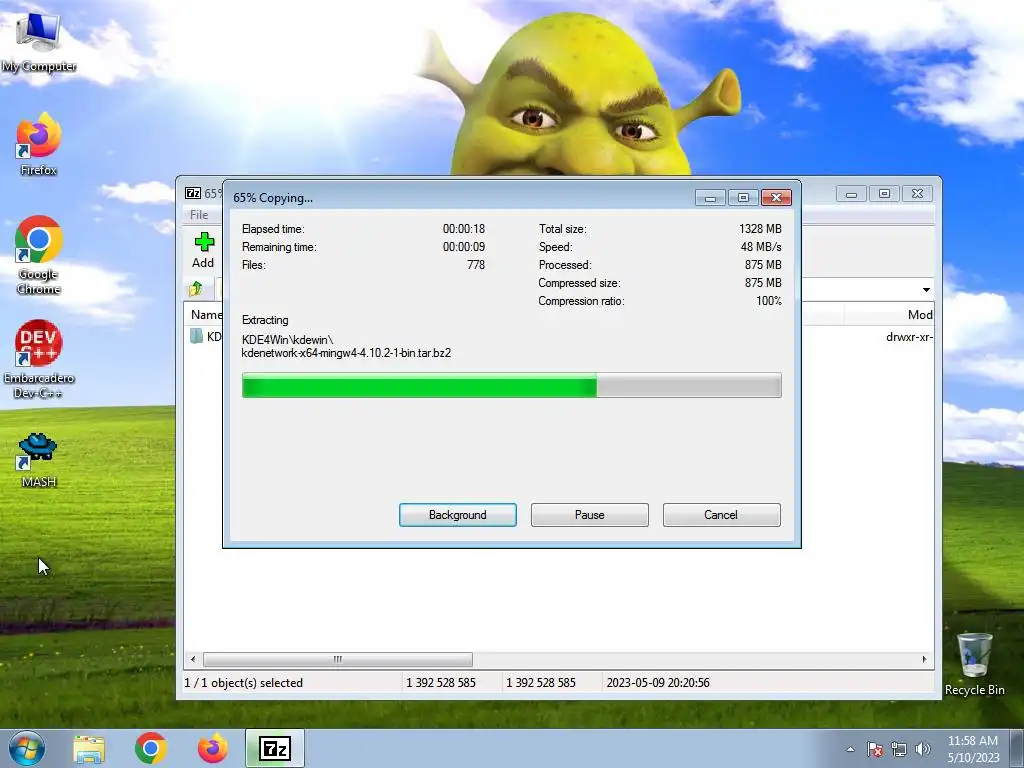1024x768 pixels.
Task: Maximize the 7-Zip file manager window
Action: (884, 193)
